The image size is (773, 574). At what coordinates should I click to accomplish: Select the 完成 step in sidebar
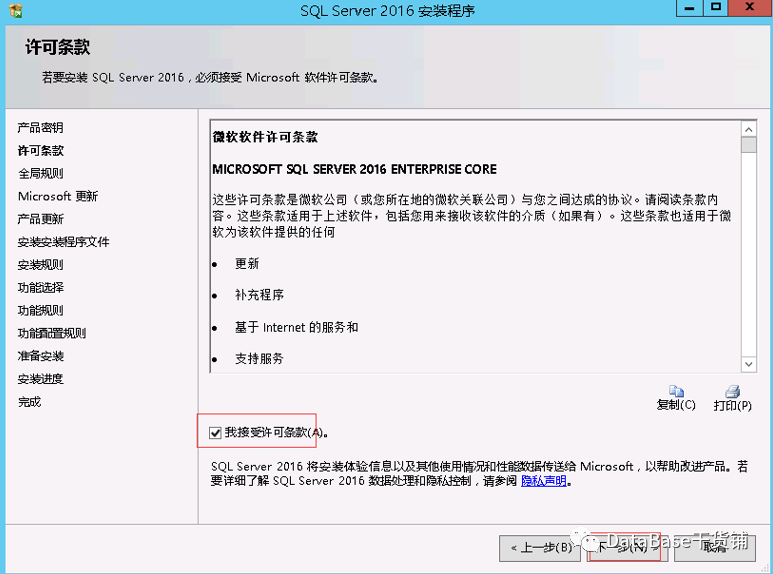pyautogui.click(x=29, y=402)
